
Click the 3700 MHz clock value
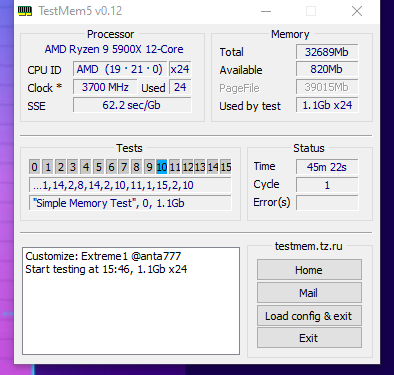pos(105,87)
